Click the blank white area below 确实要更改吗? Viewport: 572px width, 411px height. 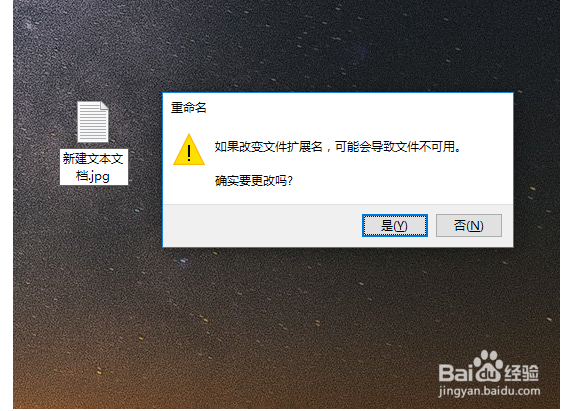pyautogui.click(x=338, y=196)
